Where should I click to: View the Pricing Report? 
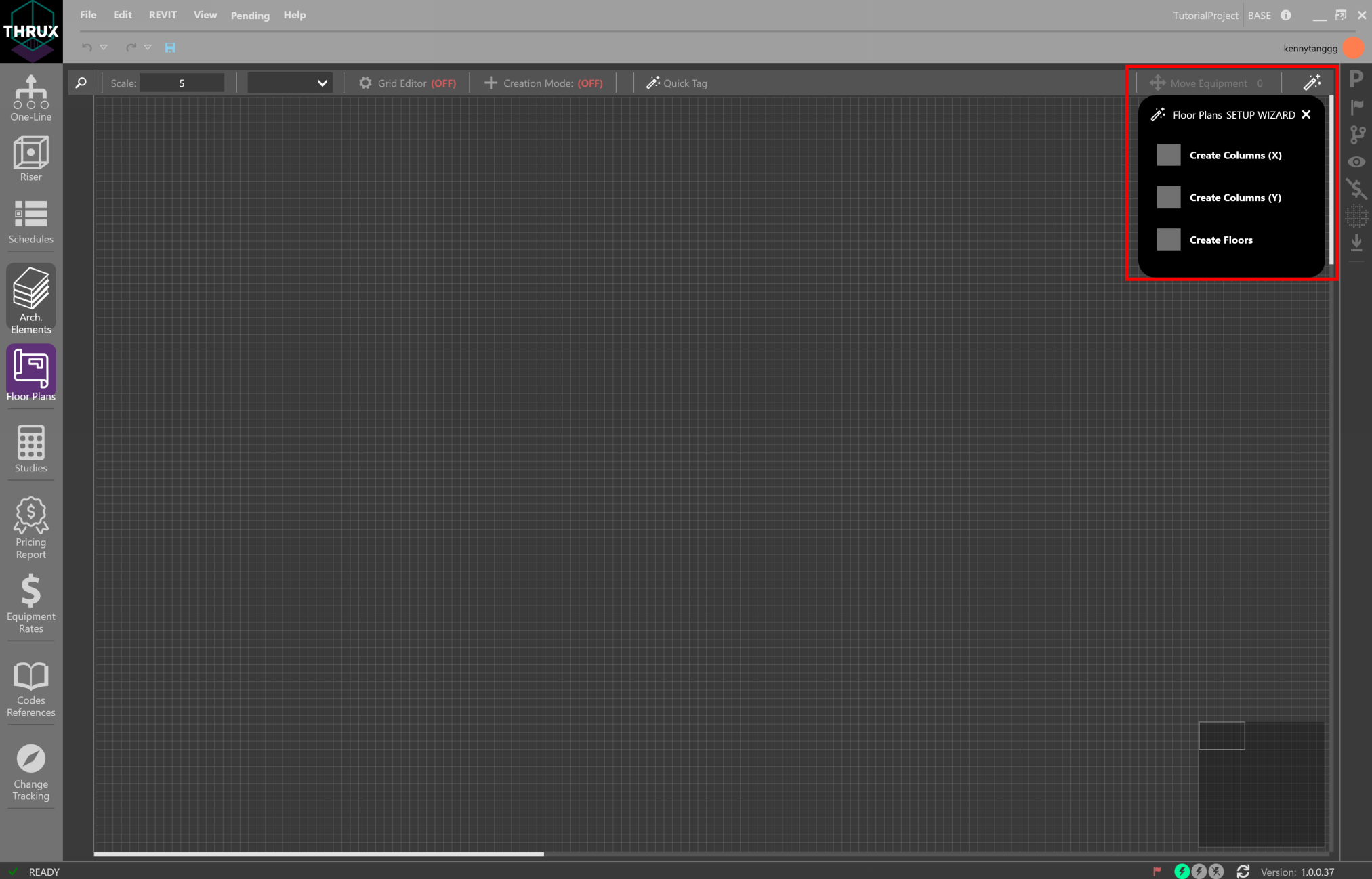[30, 526]
